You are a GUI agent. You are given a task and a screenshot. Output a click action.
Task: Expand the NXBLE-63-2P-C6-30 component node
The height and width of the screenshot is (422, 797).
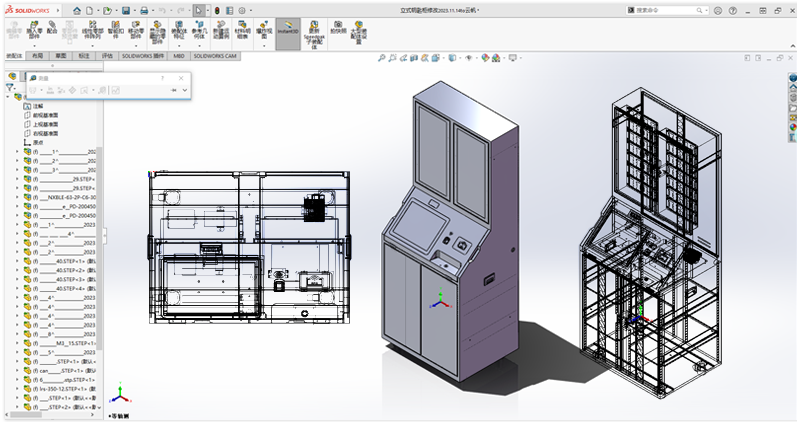click(x=15, y=197)
